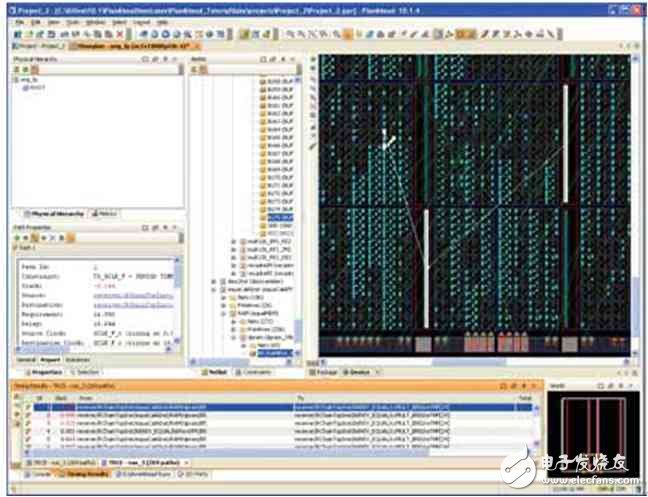The width and height of the screenshot is (648, 497).
Task: Select the first row in Timing Results table
Action: click(x=200, y=408)
